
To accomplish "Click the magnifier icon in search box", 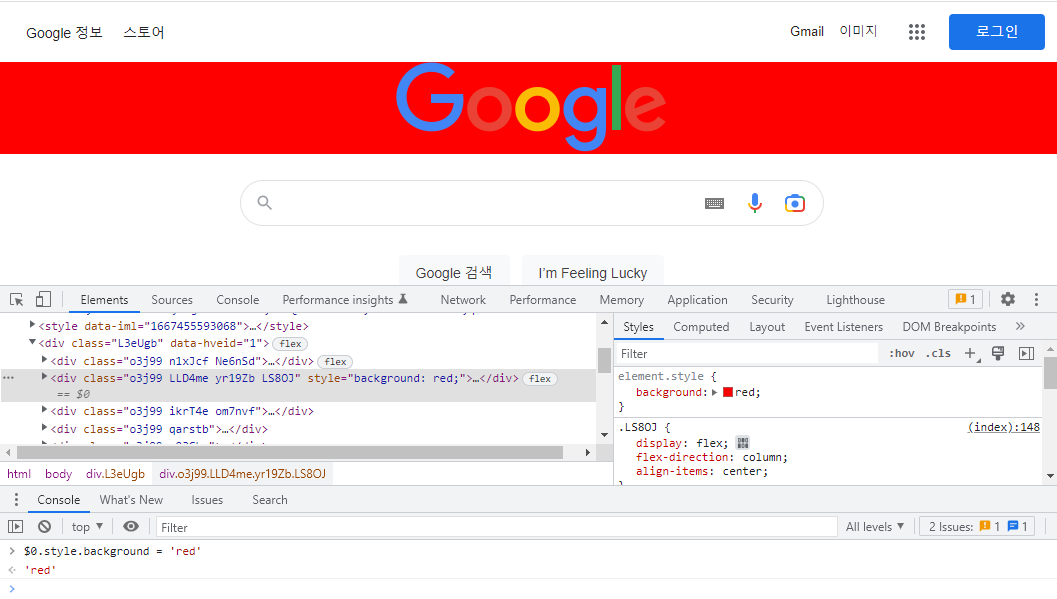I will (264, 203).
